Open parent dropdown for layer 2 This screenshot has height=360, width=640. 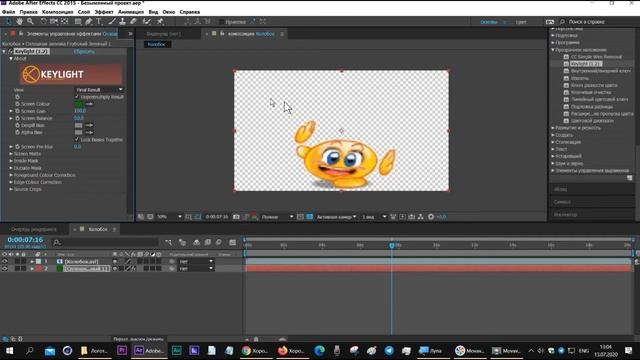pyautogui.click(x=196, y=268)
